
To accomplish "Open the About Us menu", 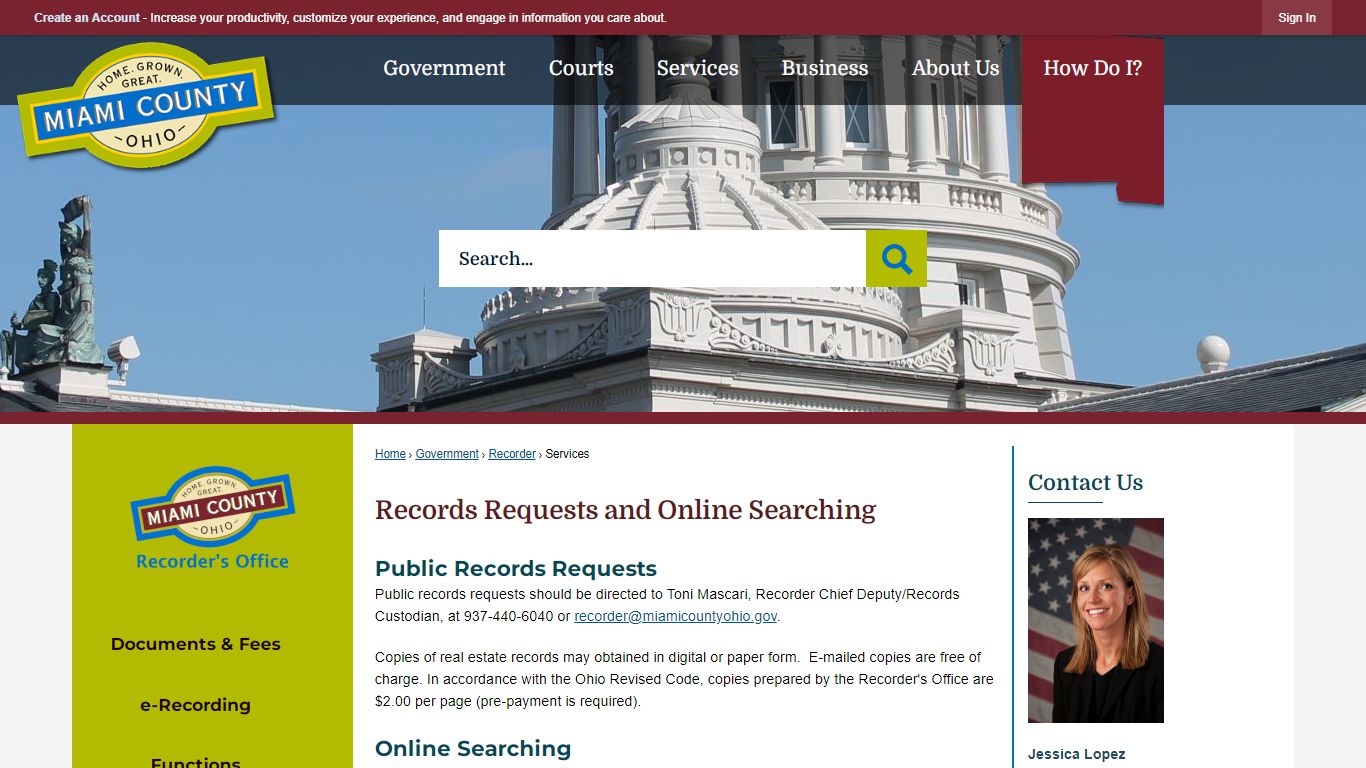I will (955, 68).
